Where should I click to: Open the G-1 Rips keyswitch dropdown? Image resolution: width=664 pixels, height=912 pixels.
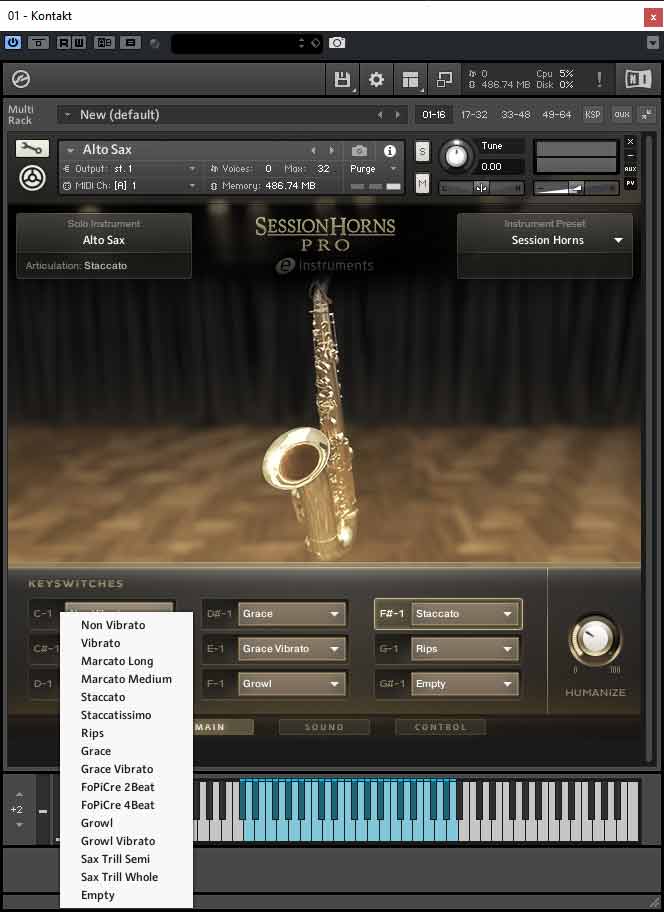coord(465,649)
